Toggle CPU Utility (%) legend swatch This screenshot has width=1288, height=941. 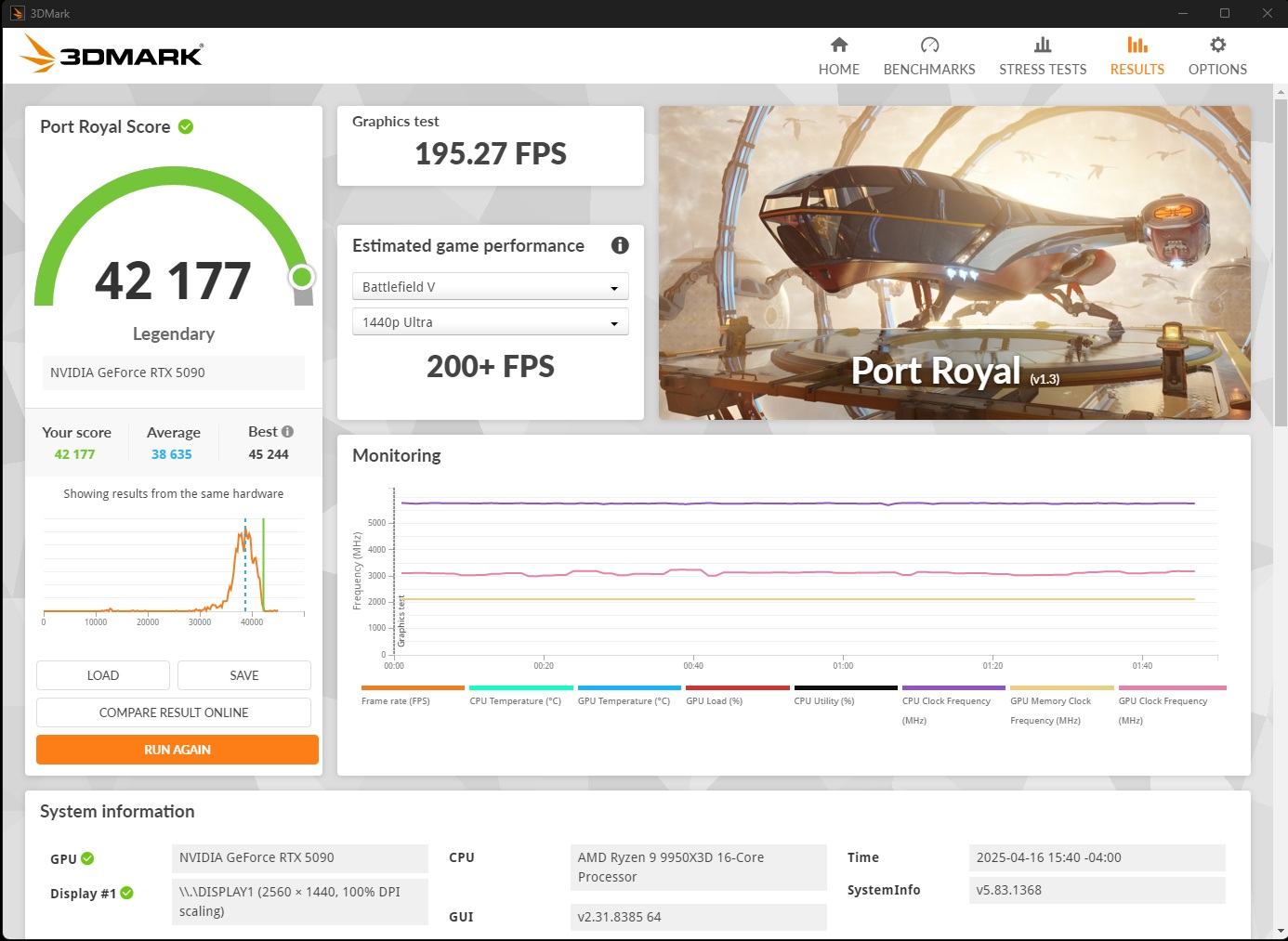(x=846, y=688)
